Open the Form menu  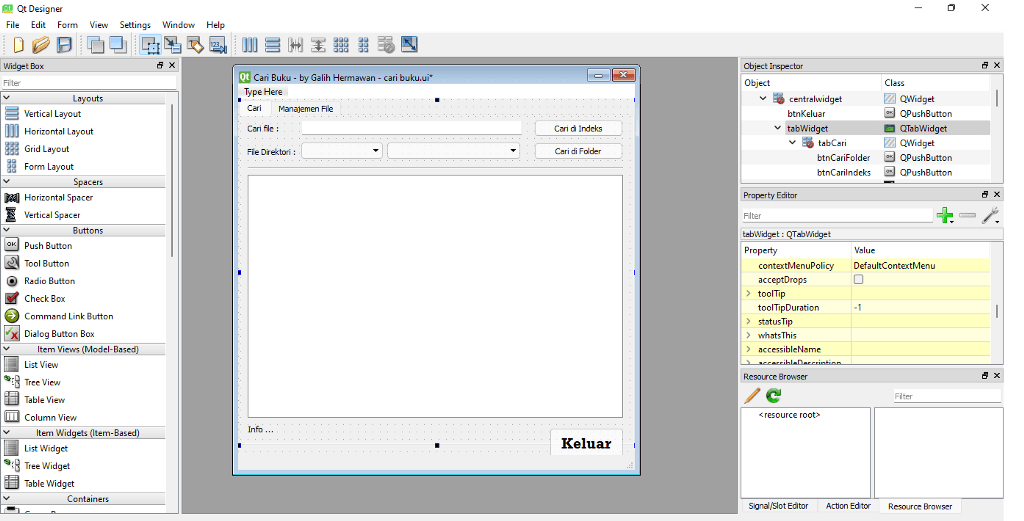tap(67, 25)
